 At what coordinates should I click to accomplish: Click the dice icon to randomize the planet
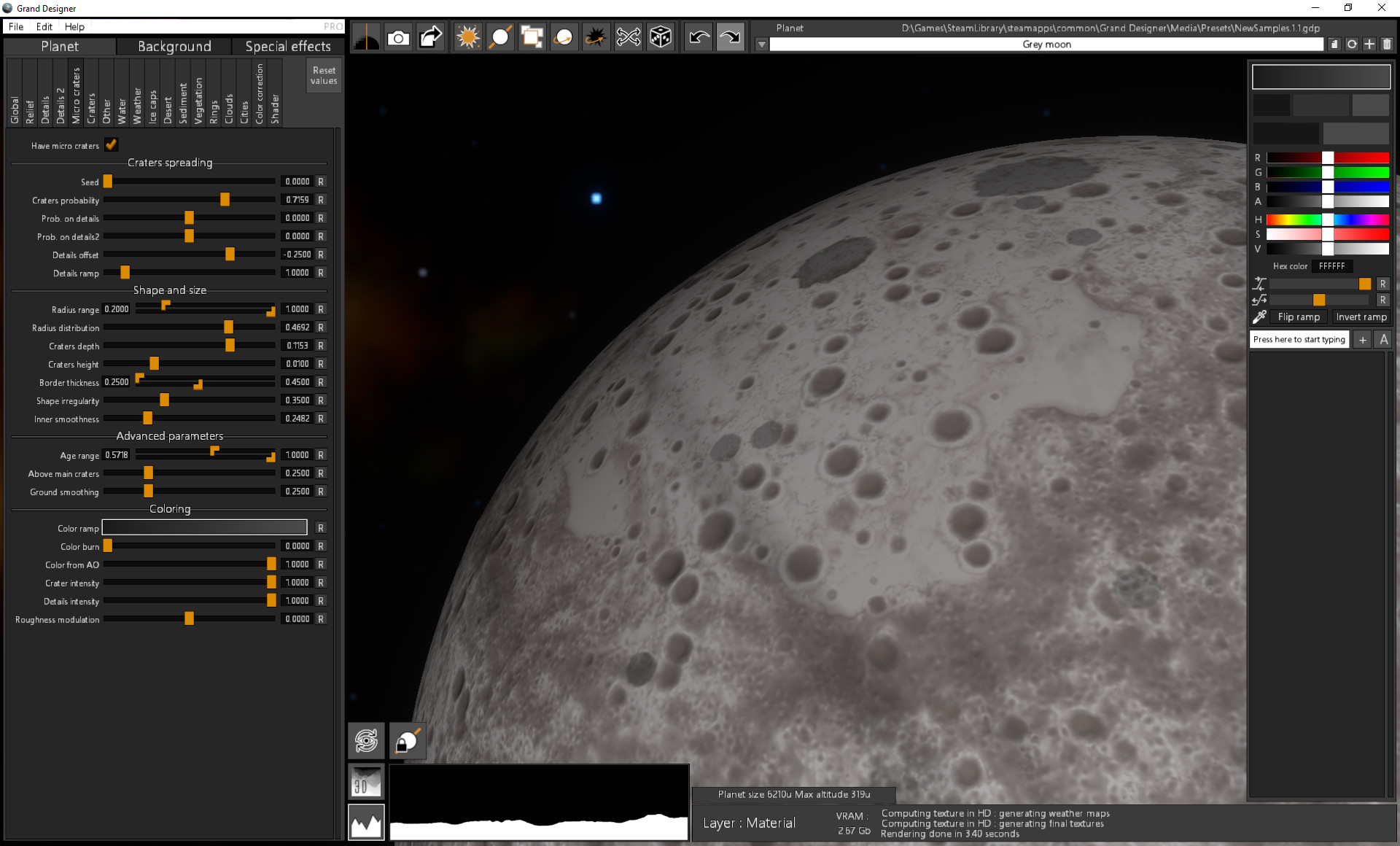[661, 36]
